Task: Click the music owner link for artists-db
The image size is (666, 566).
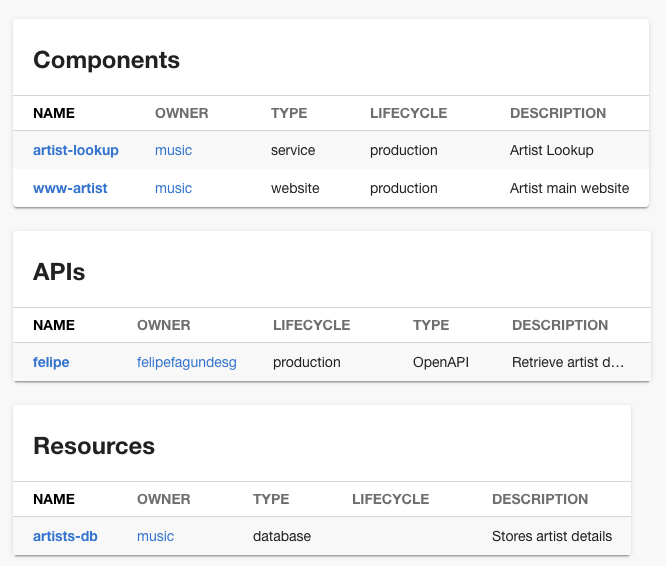Action: (x=155, y=536)
